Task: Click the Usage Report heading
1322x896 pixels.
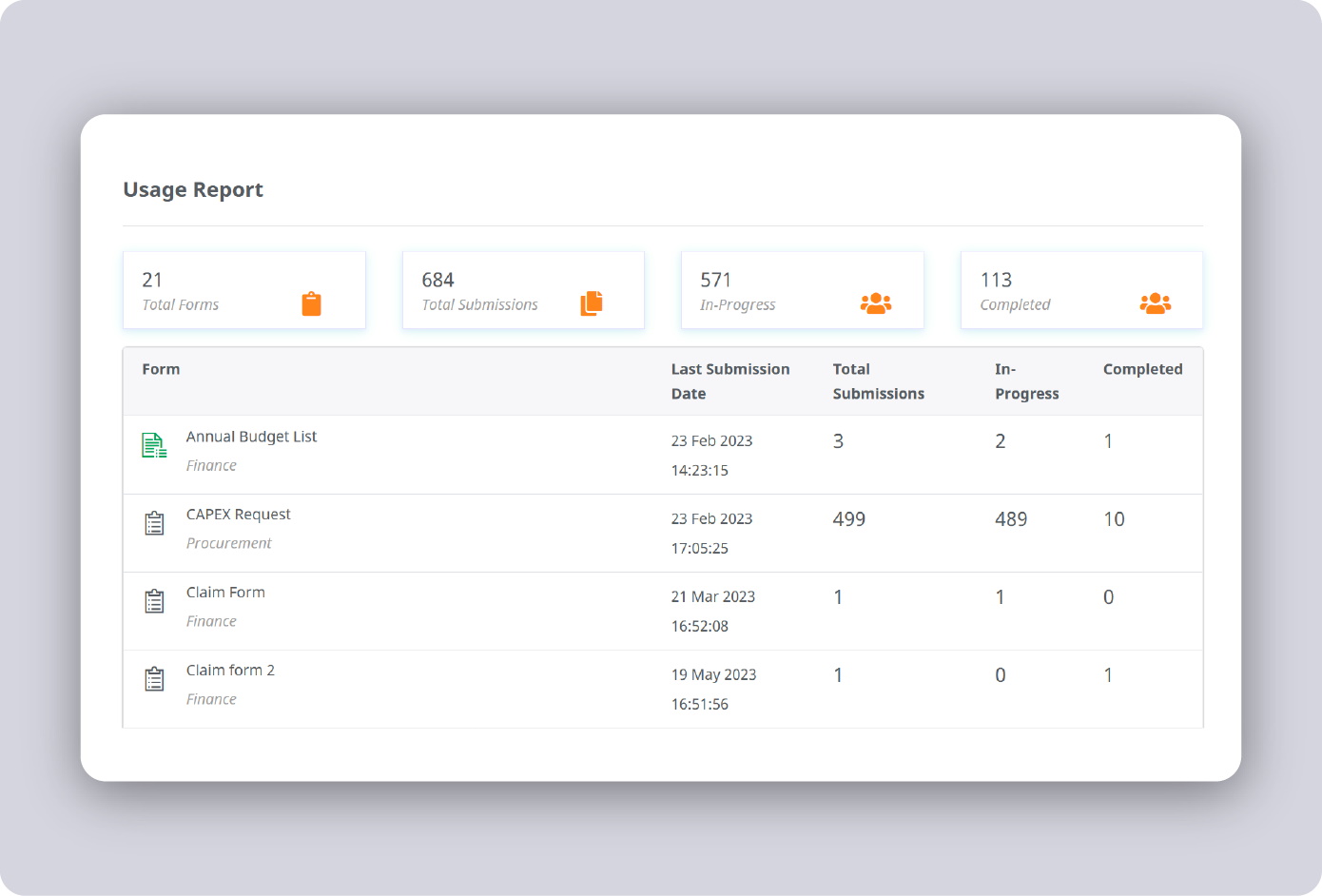Action: (192, 189)
